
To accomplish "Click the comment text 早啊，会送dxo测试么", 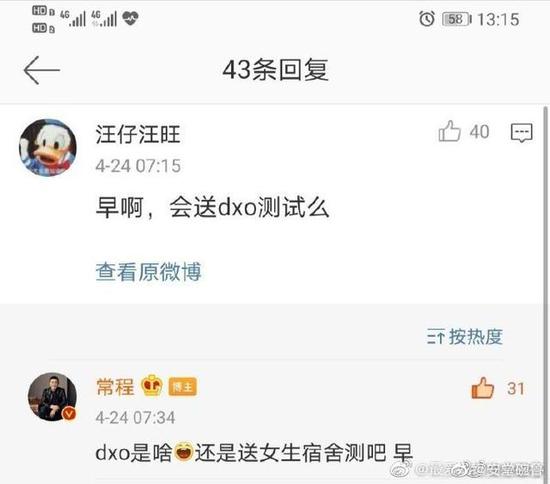I will [213, 208].
